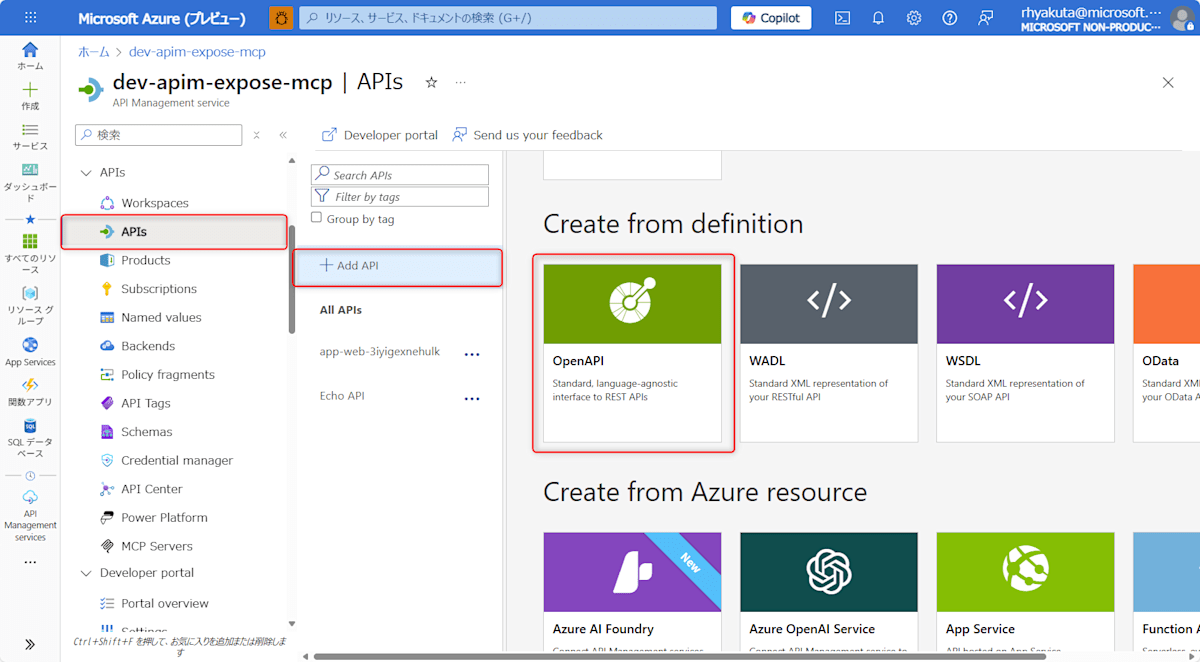Click the menu expand/collapse toggle icon

click(257, 135)
